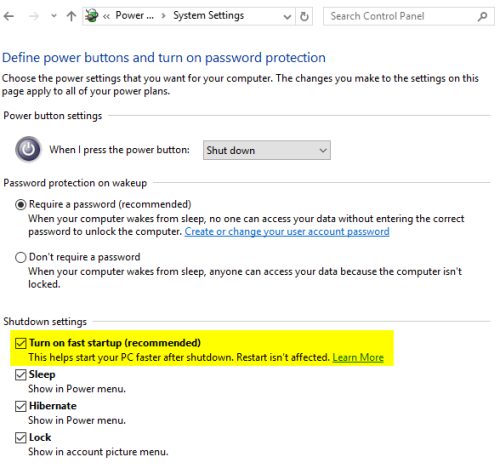The height and width of the screenshot is (474, 500).
Task: Go back with the left arrow
Action: pyautogui.click(x=9, y=16)
